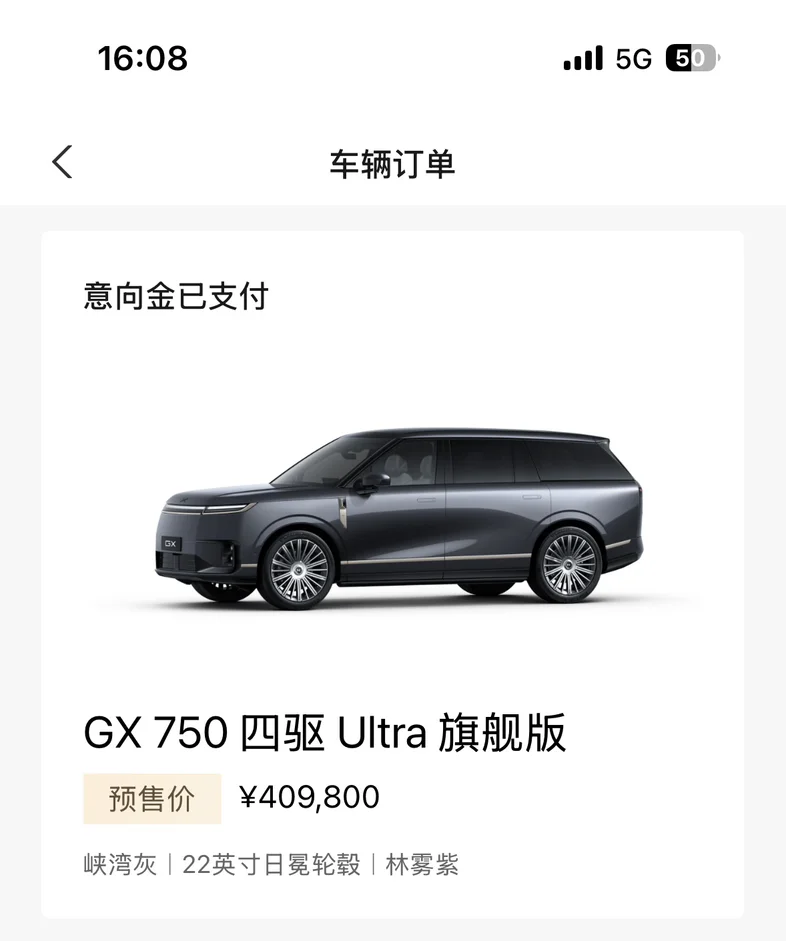The image size is (786, 941).
Task: Tap the ¥409,800 price text
Action: tap(309, 798)
